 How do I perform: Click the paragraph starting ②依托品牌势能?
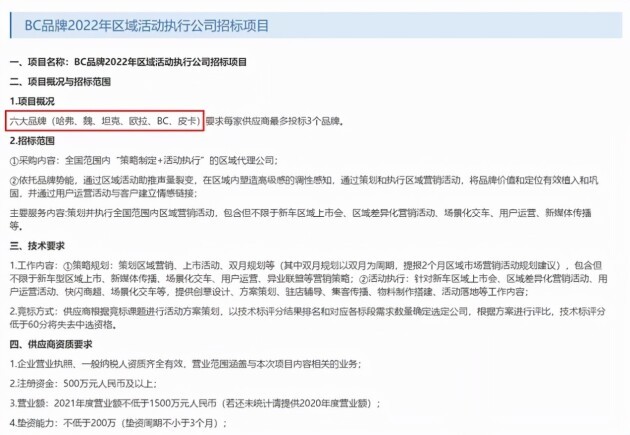tap(304, 186)
